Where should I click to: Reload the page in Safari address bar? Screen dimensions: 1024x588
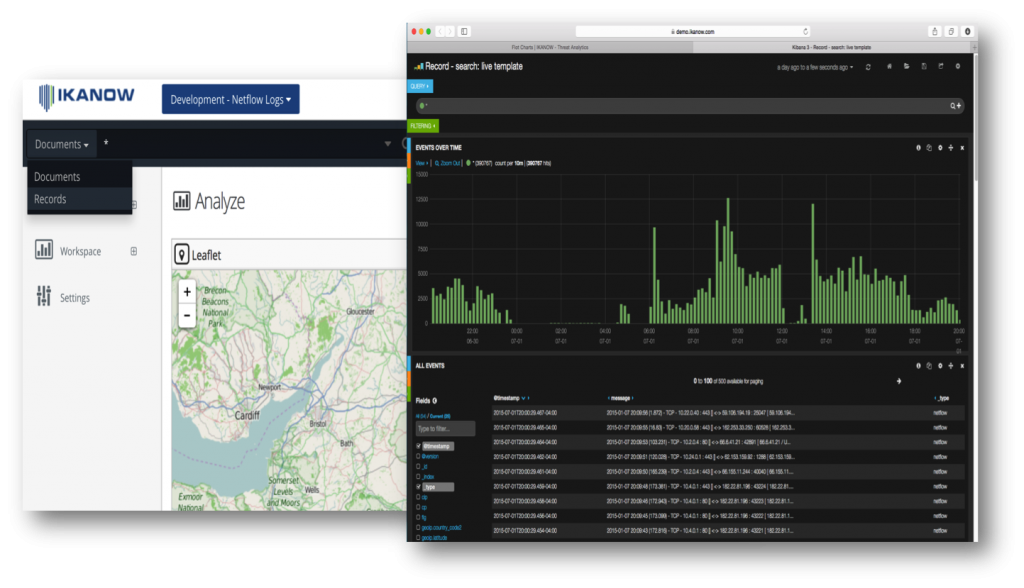click(805, 31)
